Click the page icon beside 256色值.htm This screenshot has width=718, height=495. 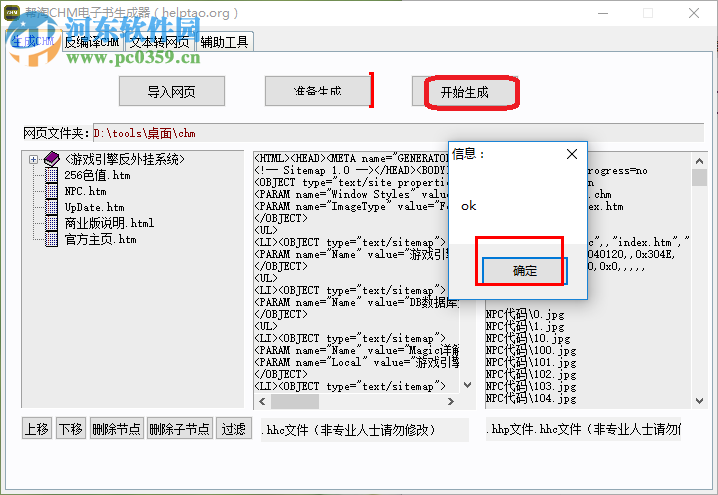(51, 175)
